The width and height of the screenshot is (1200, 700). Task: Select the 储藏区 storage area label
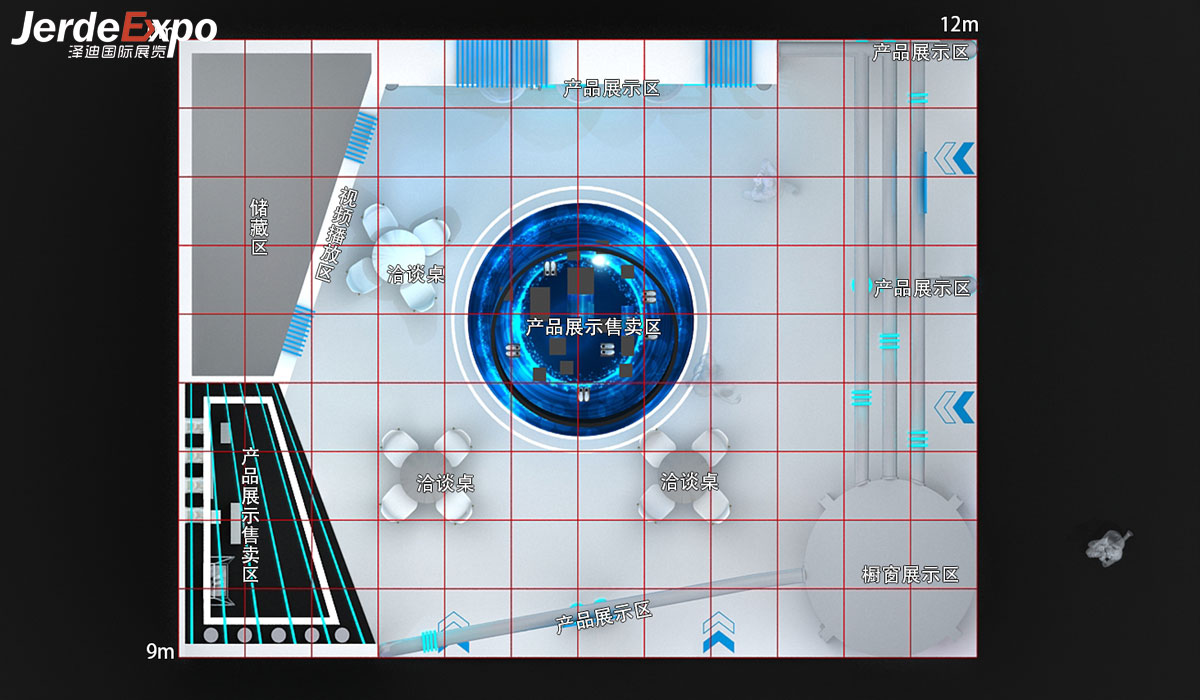(x=259, y=226)
